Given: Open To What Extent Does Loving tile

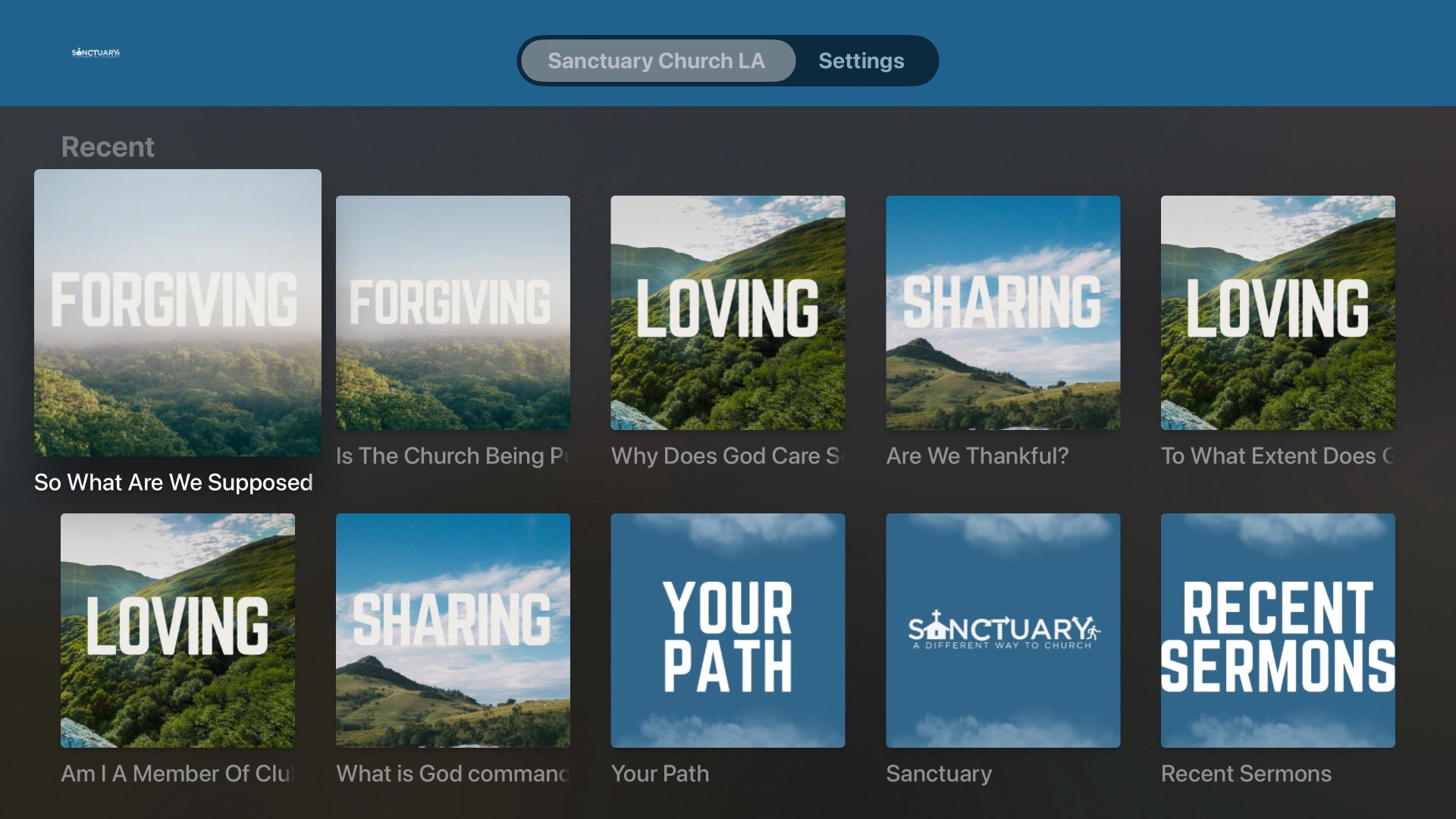Looking at the screenshot, I should pyautogui.click(x=1278, y=312).
